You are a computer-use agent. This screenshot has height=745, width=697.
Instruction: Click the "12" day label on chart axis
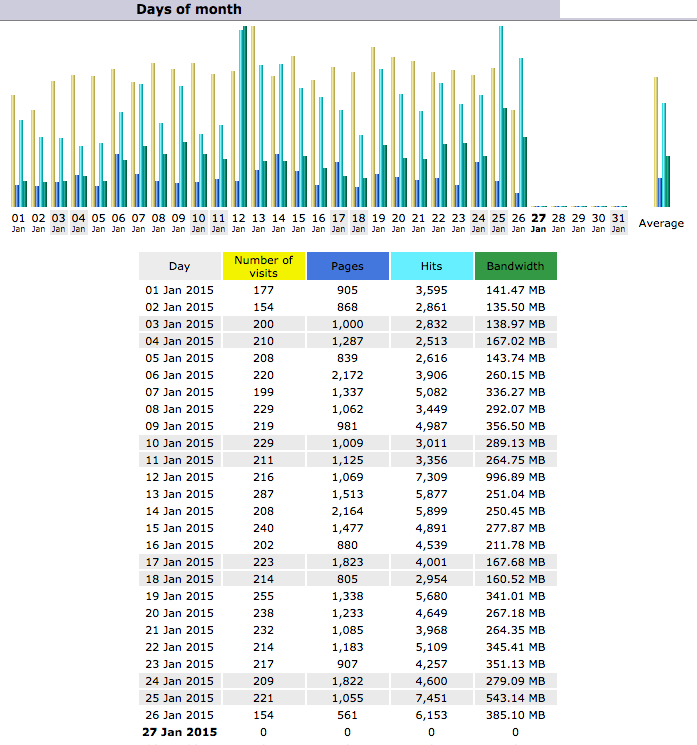tap(239, 217)
